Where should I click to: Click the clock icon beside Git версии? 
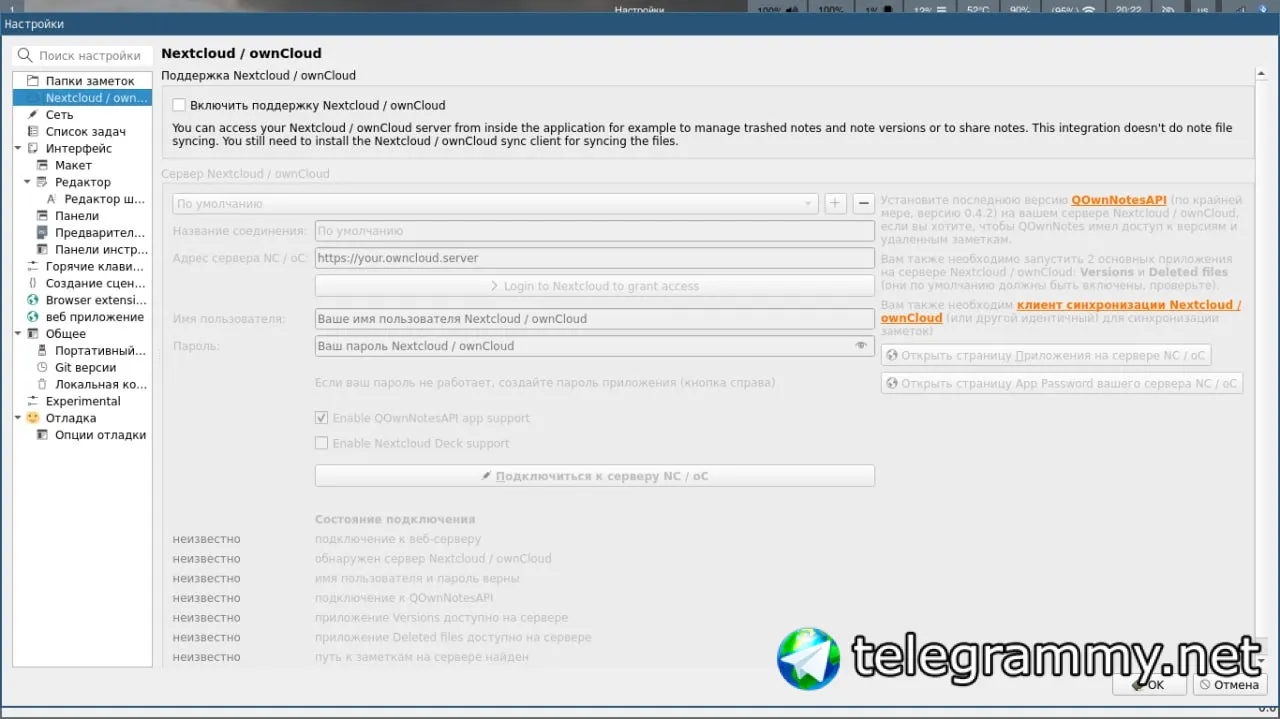click(43, 368)
